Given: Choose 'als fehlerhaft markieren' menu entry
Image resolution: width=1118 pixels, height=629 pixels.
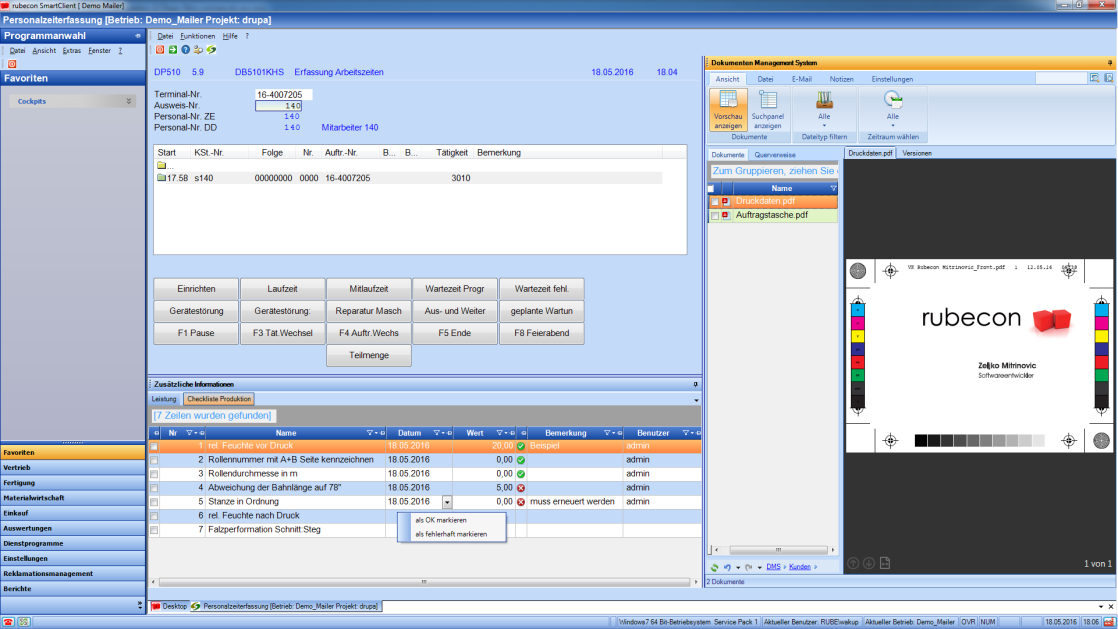Looking at the screenshot, I should (451, 534).
